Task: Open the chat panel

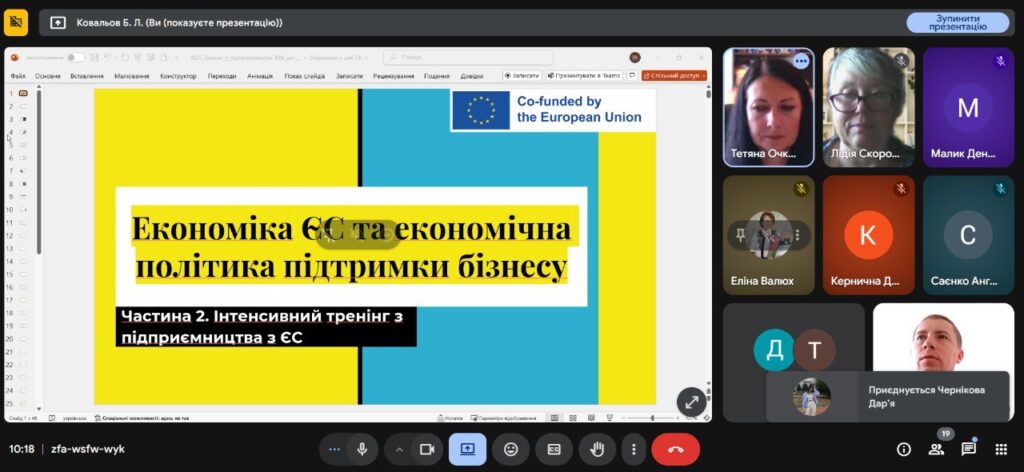Action: click(968, 449)
